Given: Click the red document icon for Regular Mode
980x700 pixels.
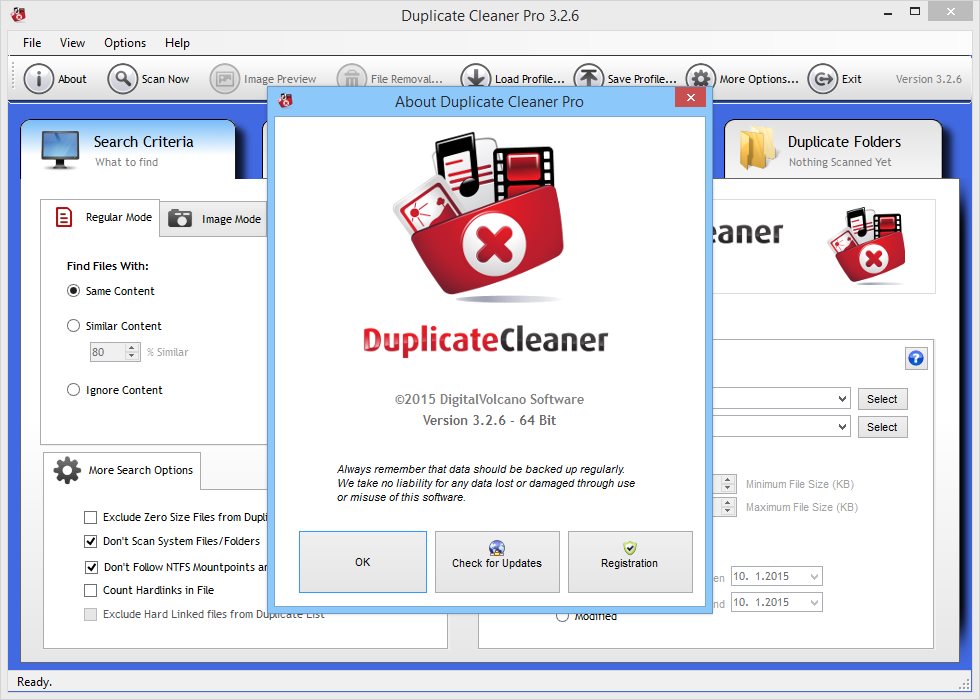Looking at the screenshot, I should pos(64,217).
